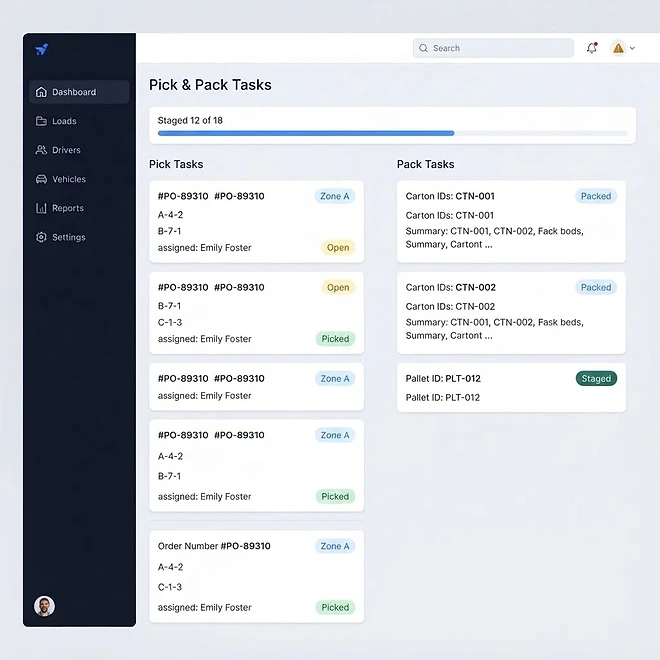This screenshot has width=660, height=660.
Task: Click Picked badge on B-7-1 C-1-3 card
Action: (x=335, y=339)
